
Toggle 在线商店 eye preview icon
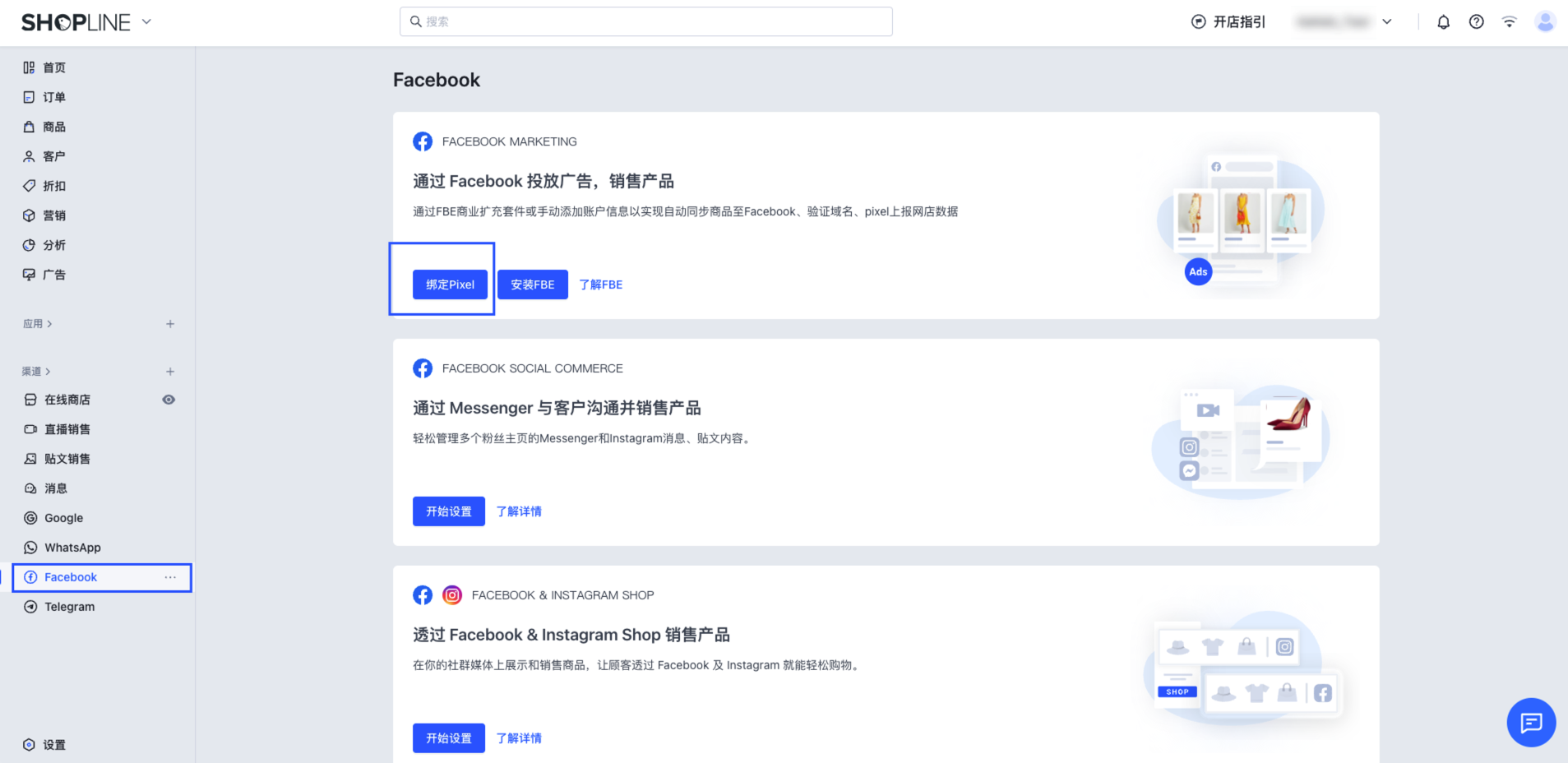[x=169, y=400]
